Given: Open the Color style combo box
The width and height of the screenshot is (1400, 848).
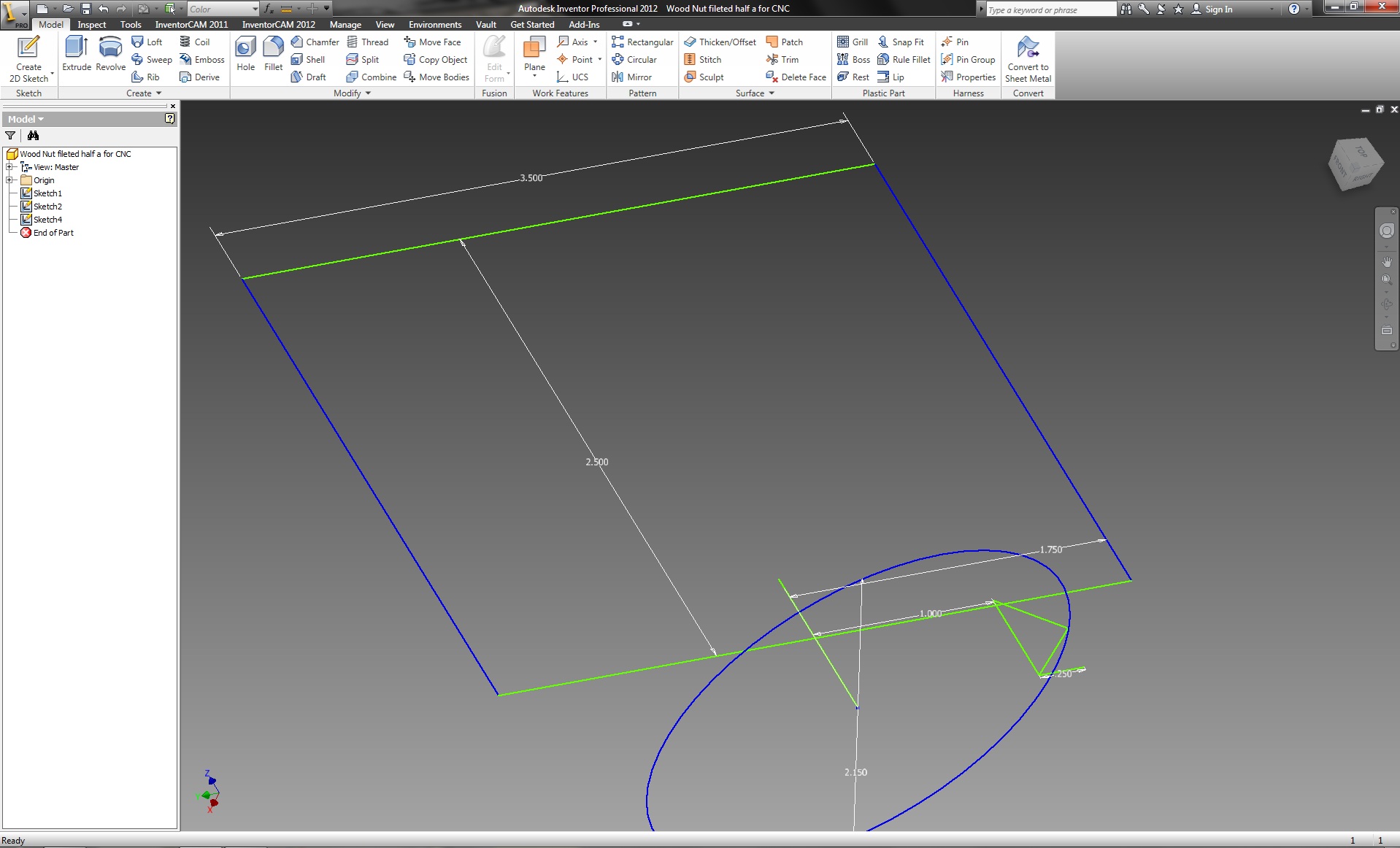Looking at the screenshot, I should [223, 9].
